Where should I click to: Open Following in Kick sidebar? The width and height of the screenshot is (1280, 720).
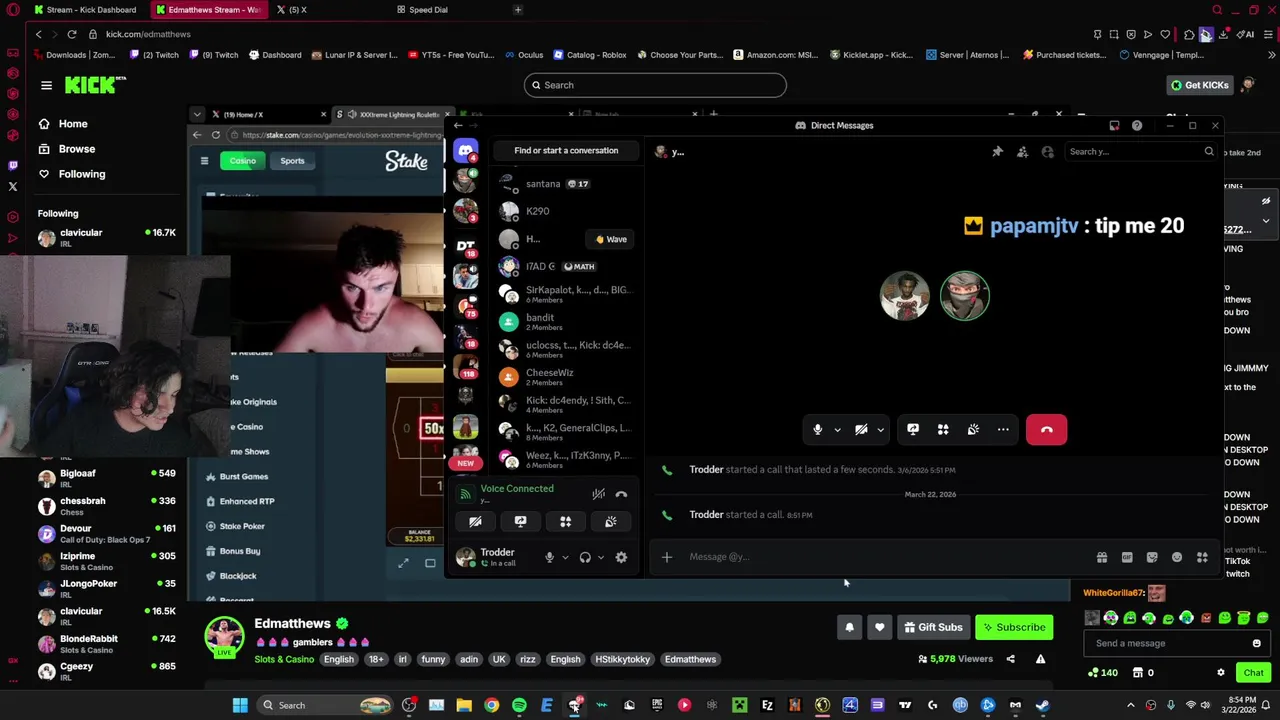pos(82,174)
